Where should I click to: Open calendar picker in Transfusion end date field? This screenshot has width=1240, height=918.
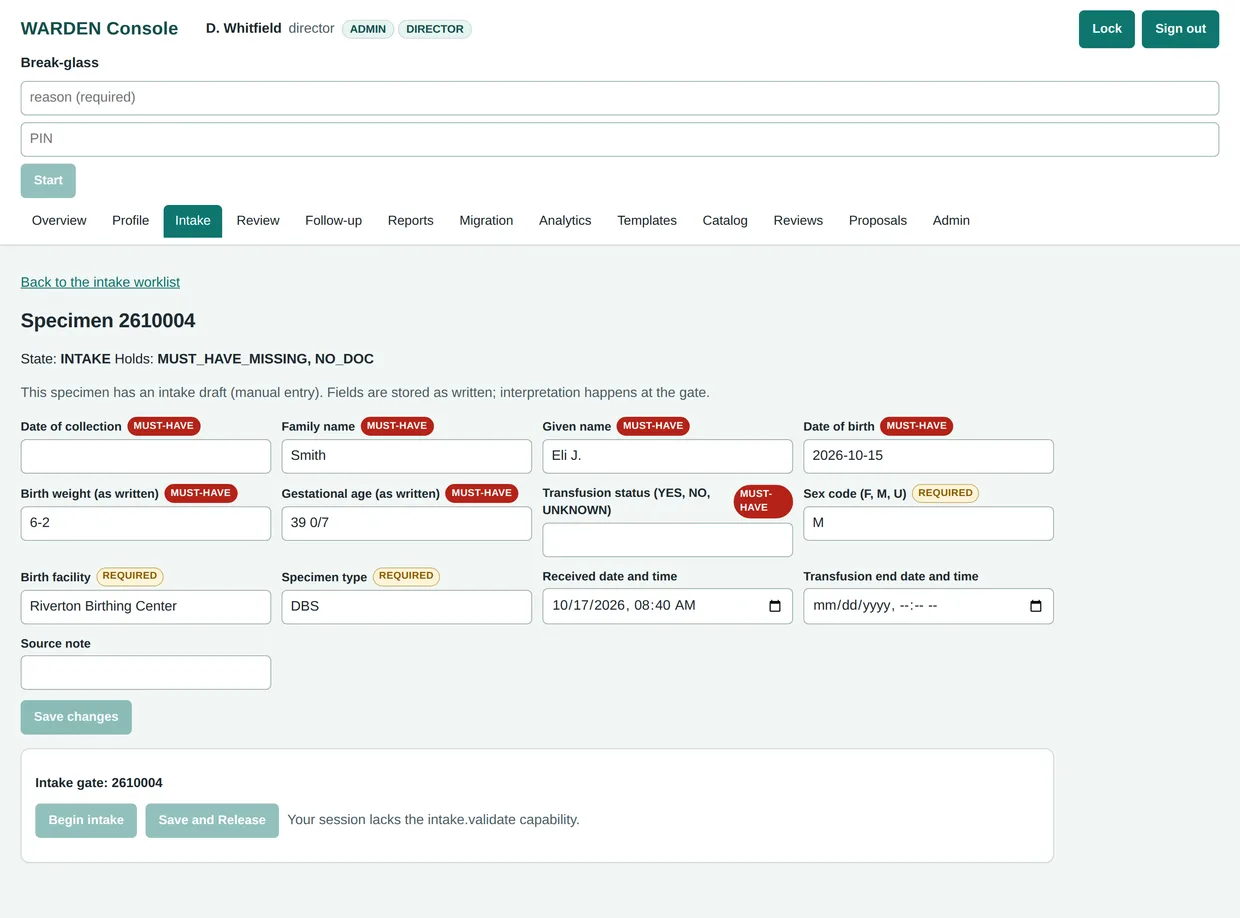tap(1036, 606)
